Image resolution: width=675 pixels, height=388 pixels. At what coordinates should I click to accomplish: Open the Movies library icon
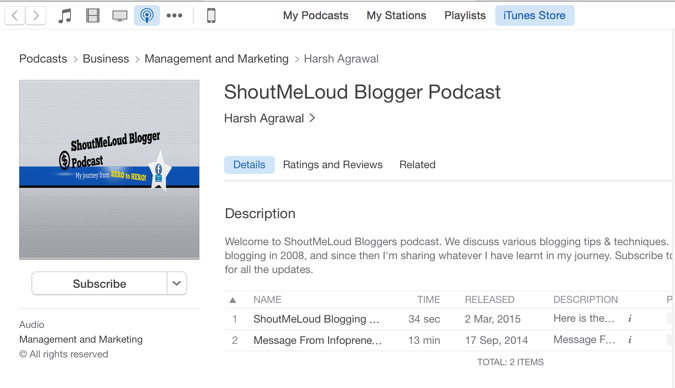93,16
